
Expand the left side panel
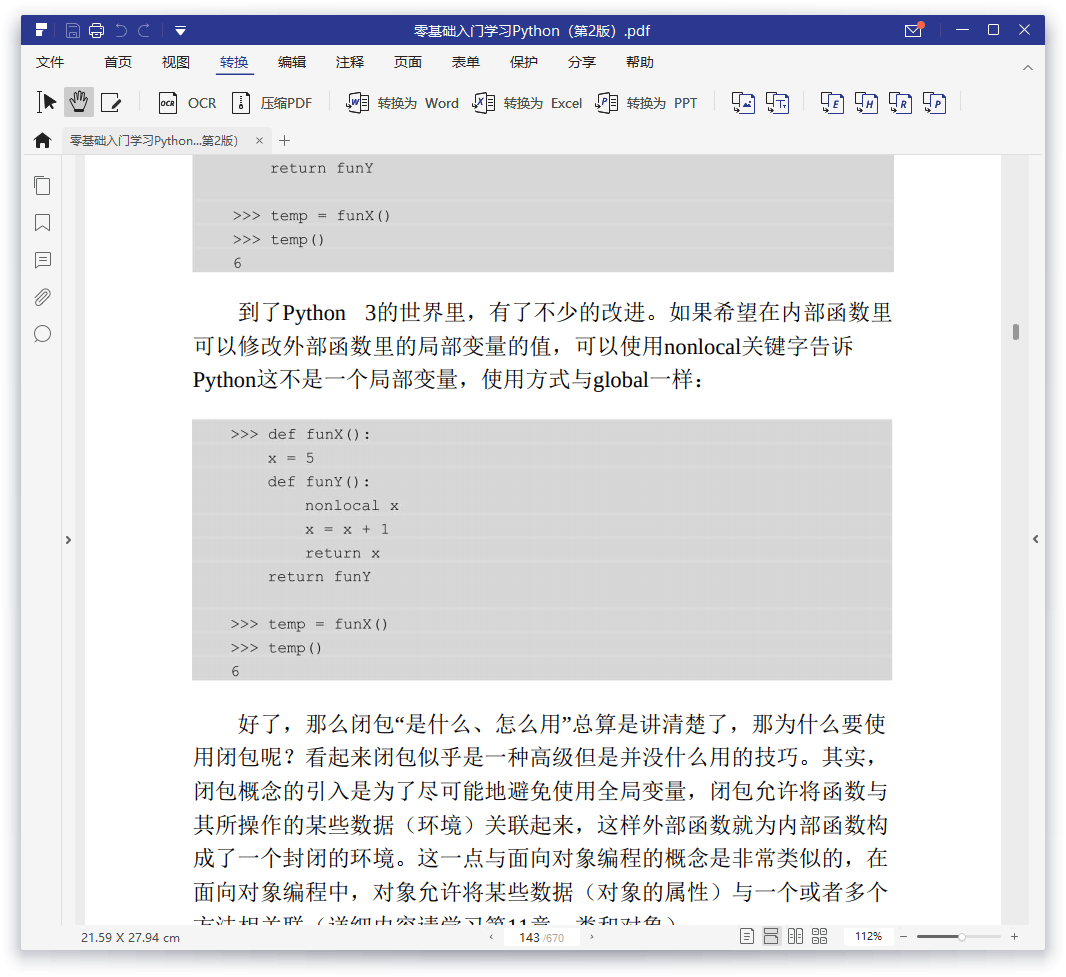pyautogui.click(x=68, y=540)
